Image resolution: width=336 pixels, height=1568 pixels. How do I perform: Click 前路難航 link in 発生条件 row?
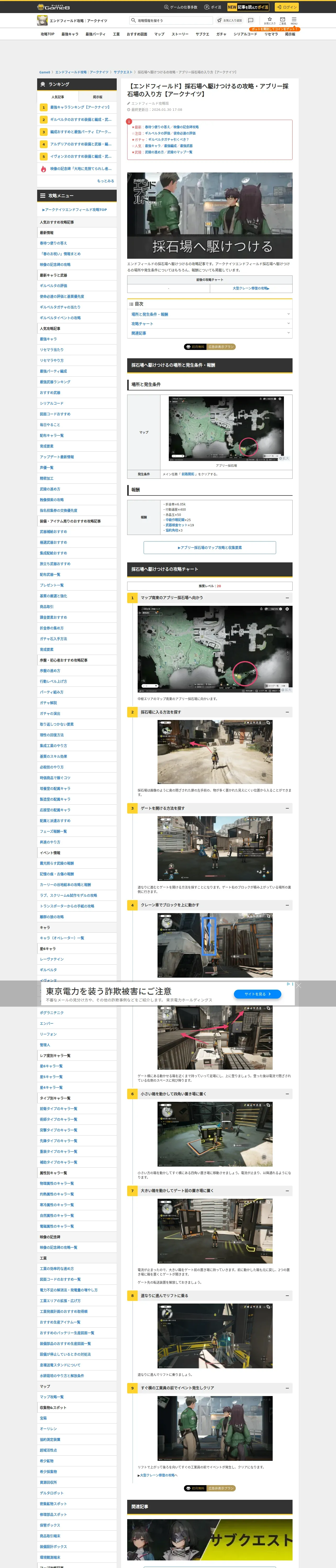(188, 474)
